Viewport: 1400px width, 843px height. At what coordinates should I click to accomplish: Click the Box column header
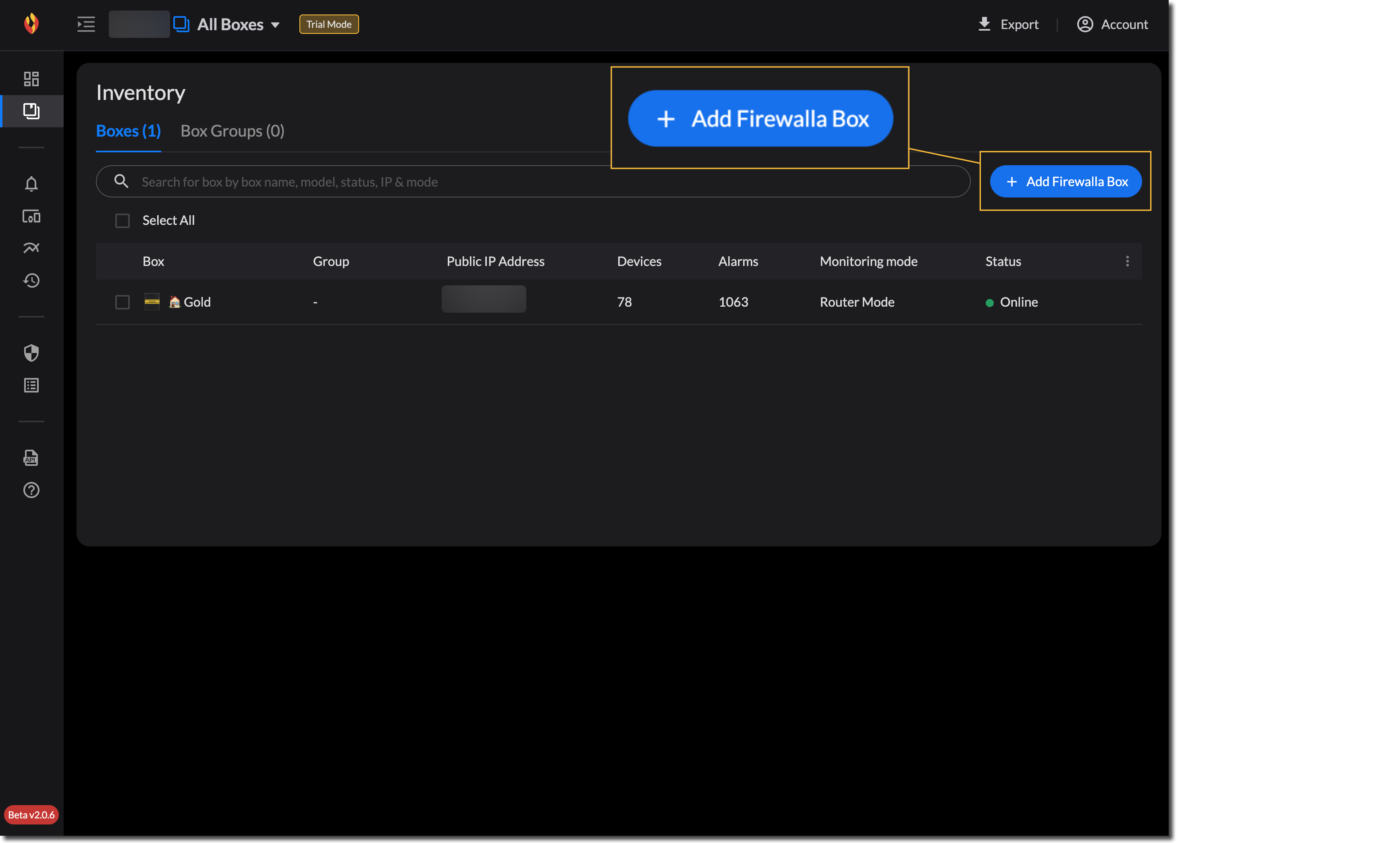[153, 261]
